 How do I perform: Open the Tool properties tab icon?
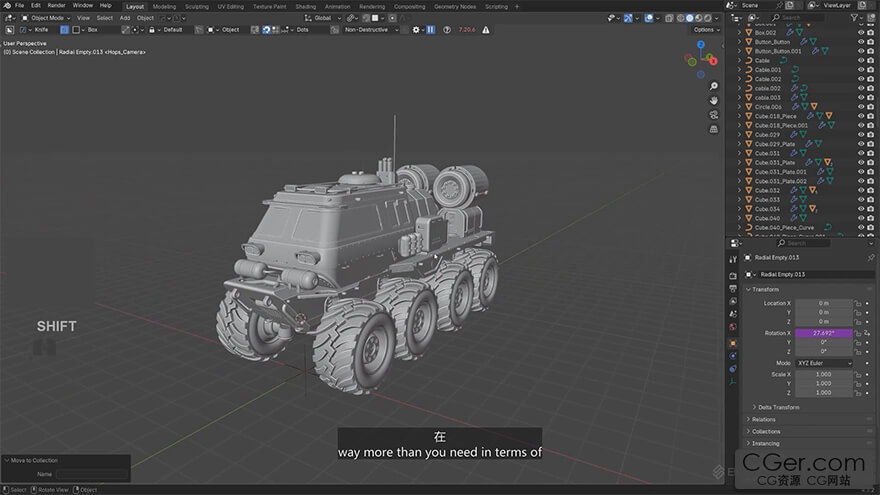(x=733, y=257)
